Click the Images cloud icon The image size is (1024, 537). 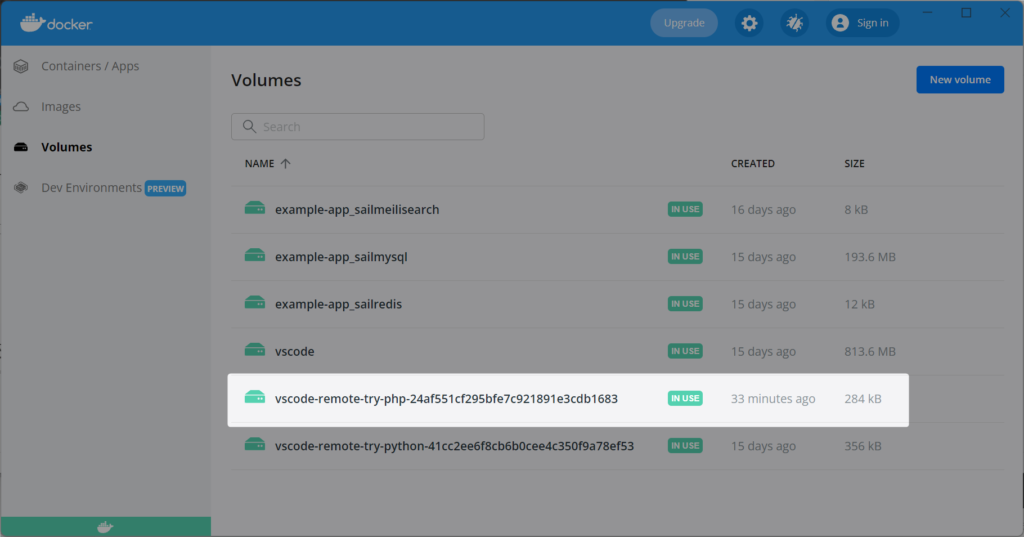(21, 106)
